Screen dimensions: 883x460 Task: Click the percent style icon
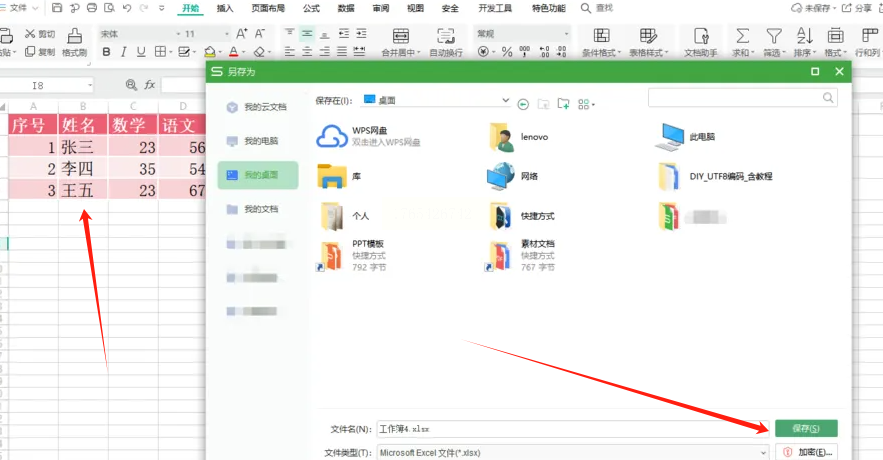[x=507, y=52]
